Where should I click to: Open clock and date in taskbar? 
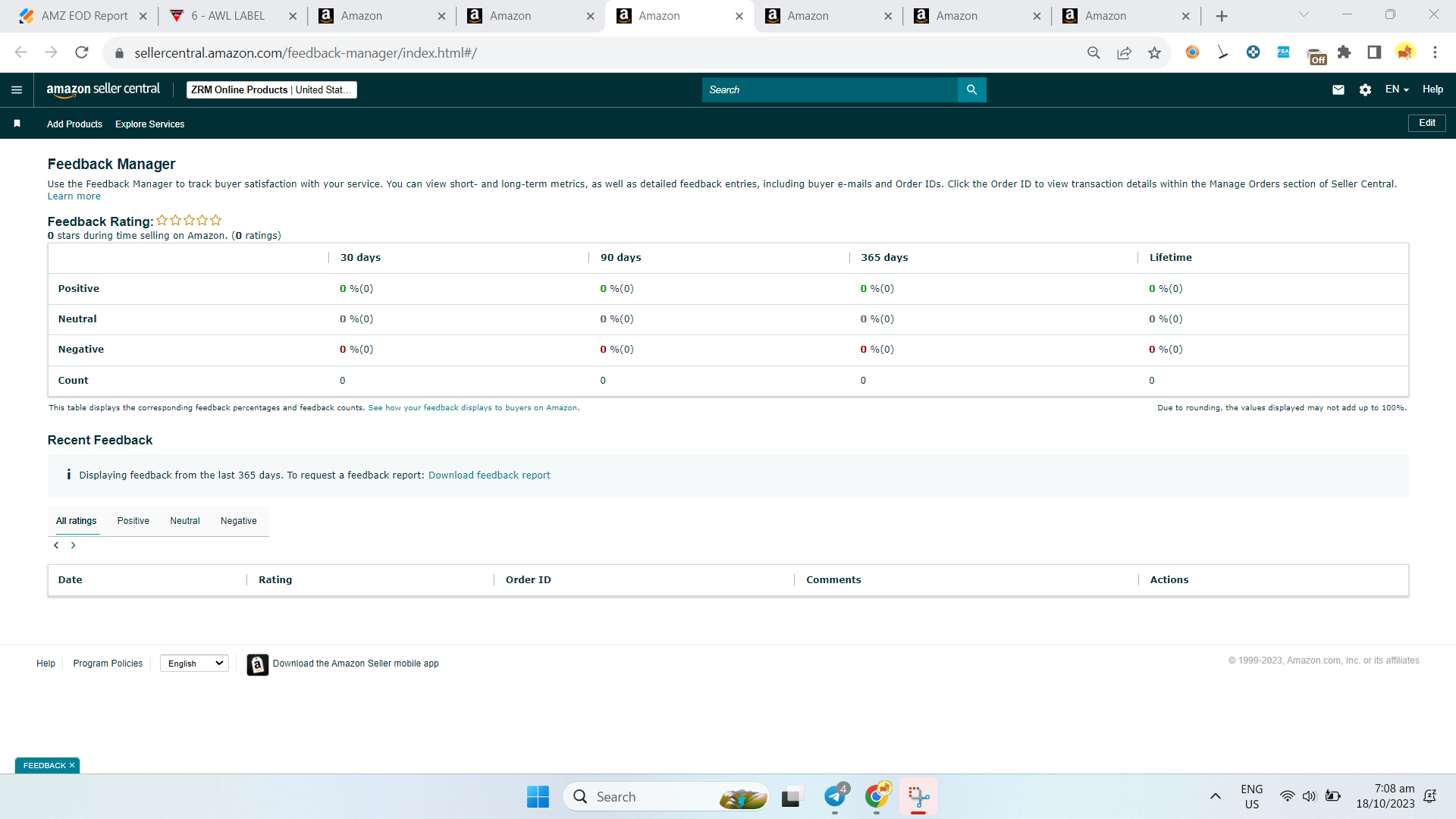click(x=1385, y=796)
